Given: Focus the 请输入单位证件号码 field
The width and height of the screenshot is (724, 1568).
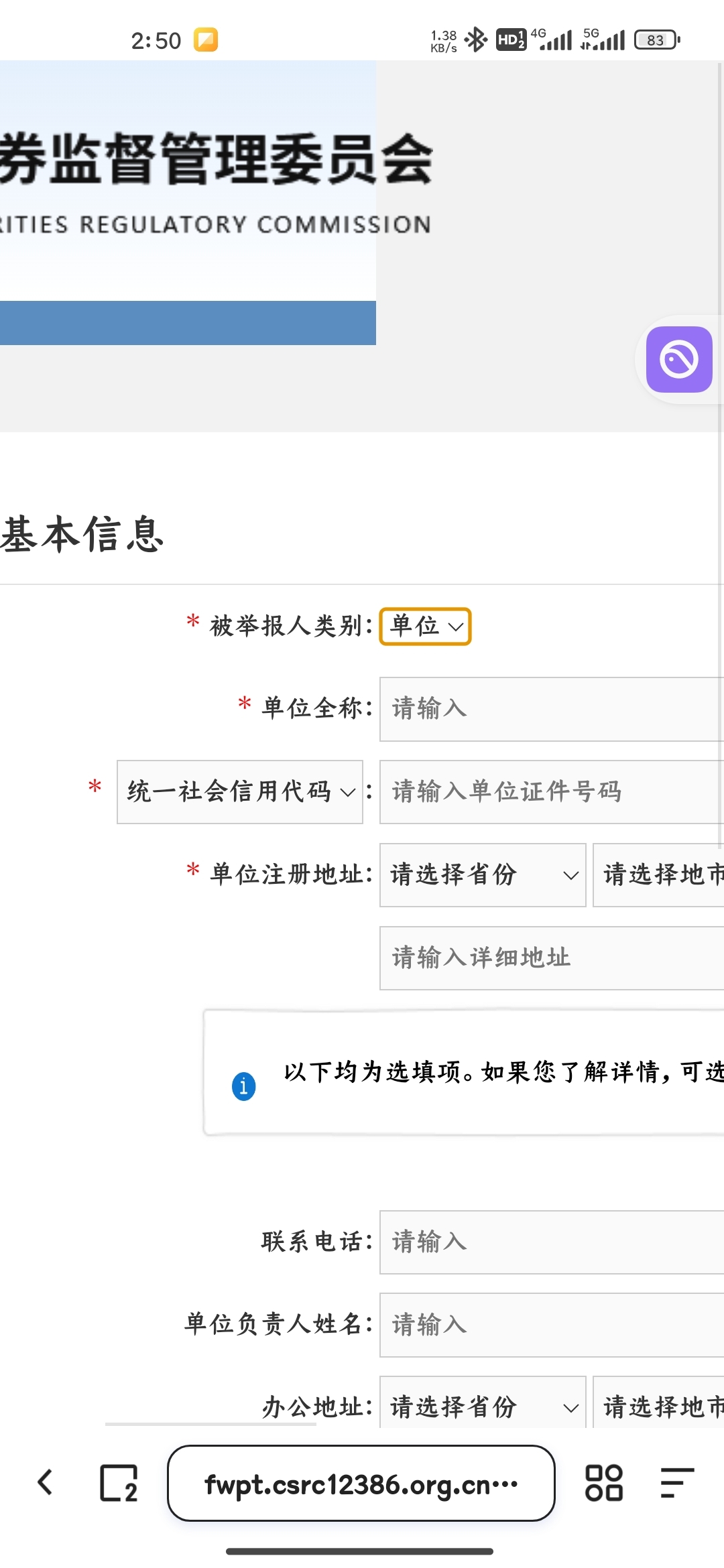Looking at the screenshot, I should click(552, 791).
